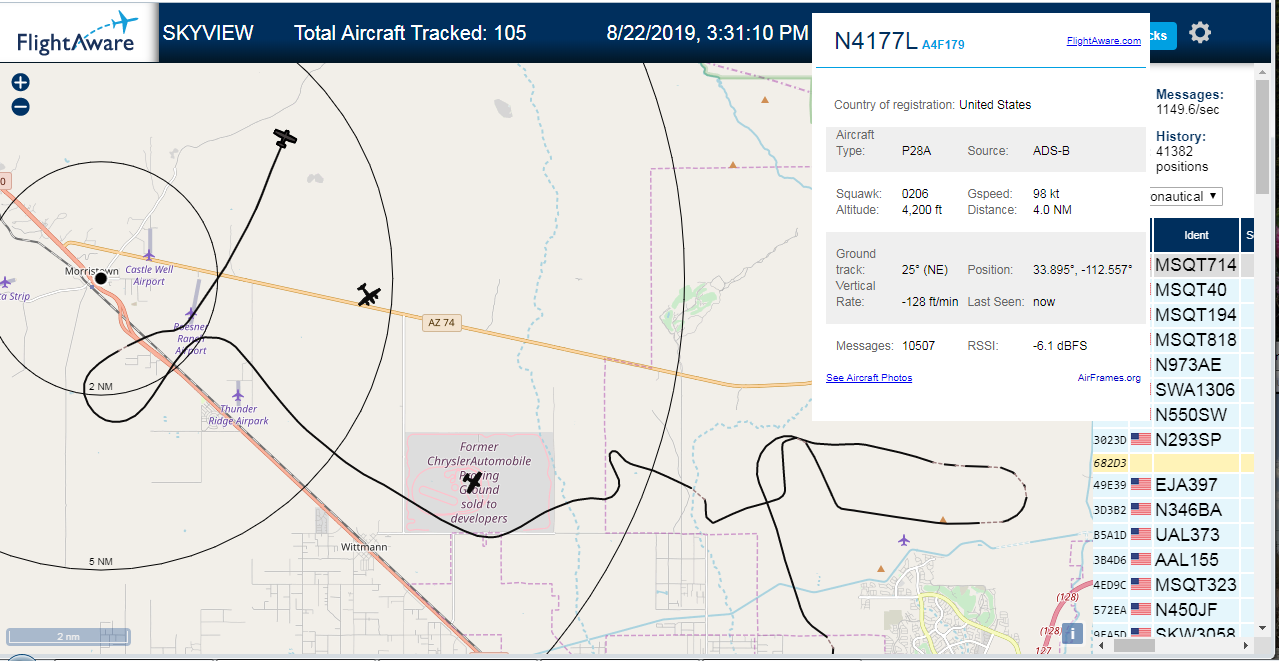This screenshot has width=1279, height=661.
Task: Sort the table by Ident column header
Action: coord(1196,235)
